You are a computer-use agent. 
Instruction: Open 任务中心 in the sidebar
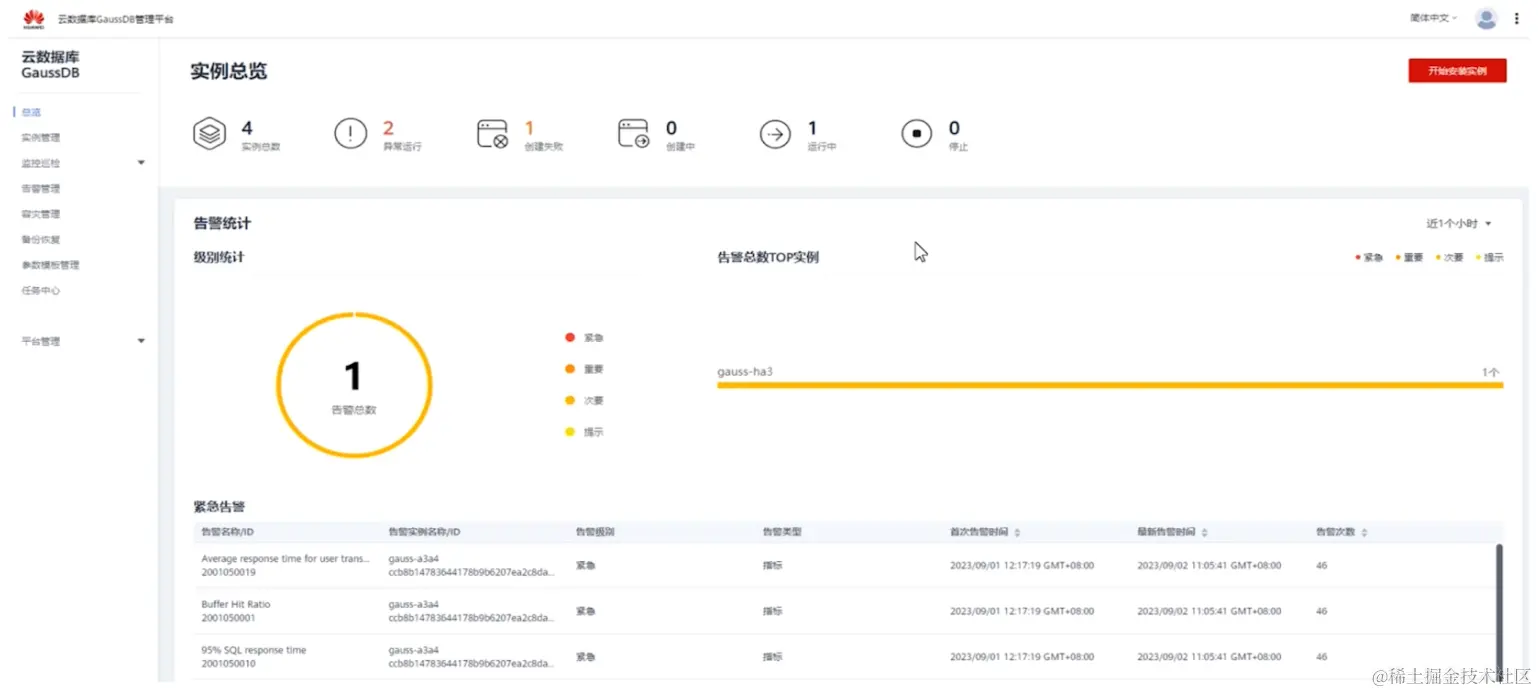(x=41, y=291)
